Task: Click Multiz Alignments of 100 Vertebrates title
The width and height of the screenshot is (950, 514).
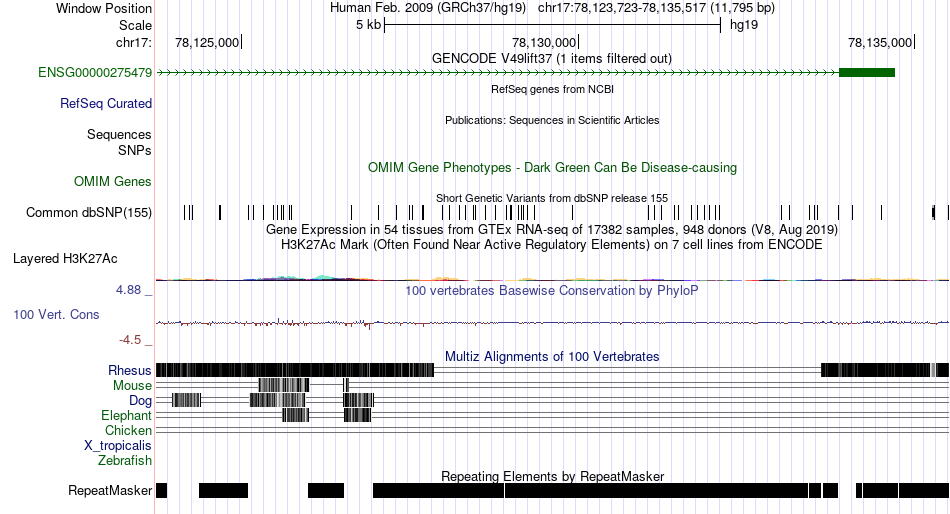Action: click(552, 356)
